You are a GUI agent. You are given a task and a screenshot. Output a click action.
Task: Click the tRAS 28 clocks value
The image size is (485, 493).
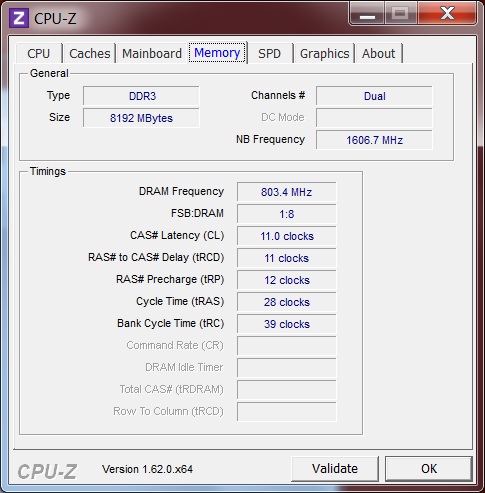(x=287, y=302)
